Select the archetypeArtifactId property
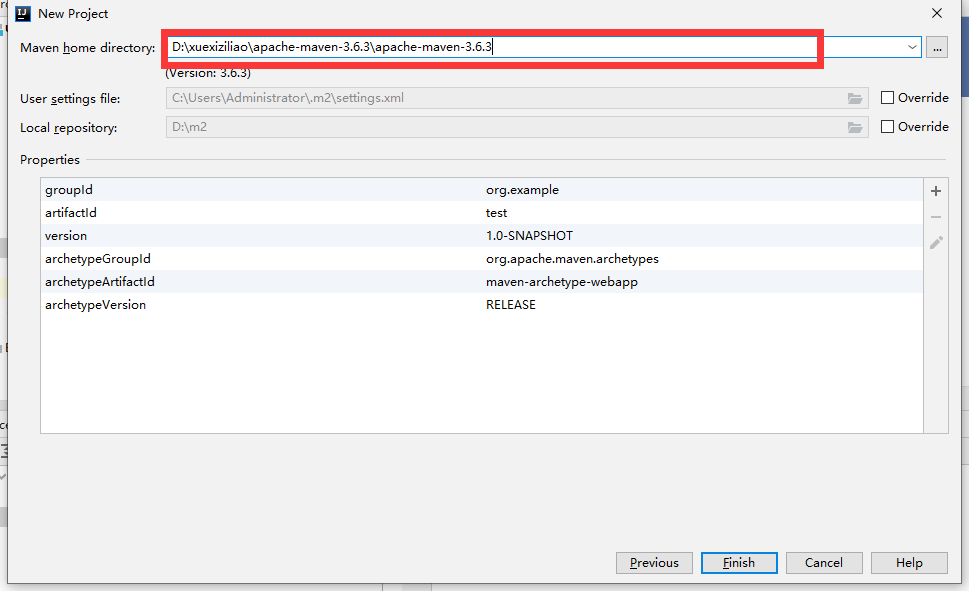This screenshot has height=591, width=969. pyautogui.click(x=99, y=282)
